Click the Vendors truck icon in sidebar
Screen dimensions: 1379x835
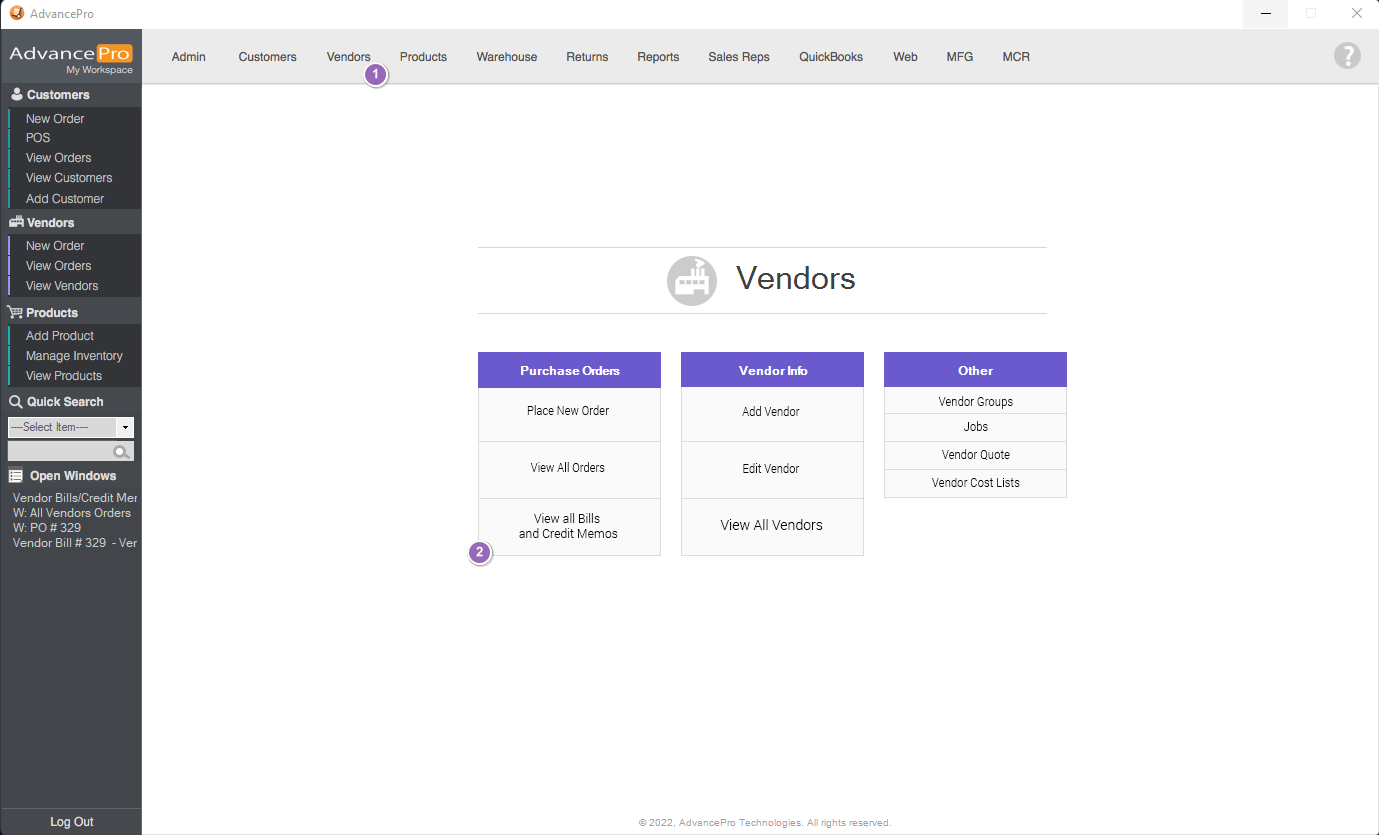pyautogui.click(x=16, y=222)
